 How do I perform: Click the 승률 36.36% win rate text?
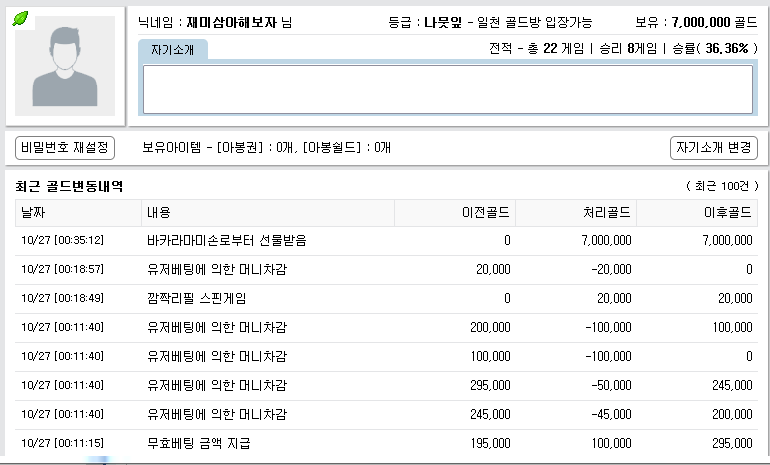(715, 48)
